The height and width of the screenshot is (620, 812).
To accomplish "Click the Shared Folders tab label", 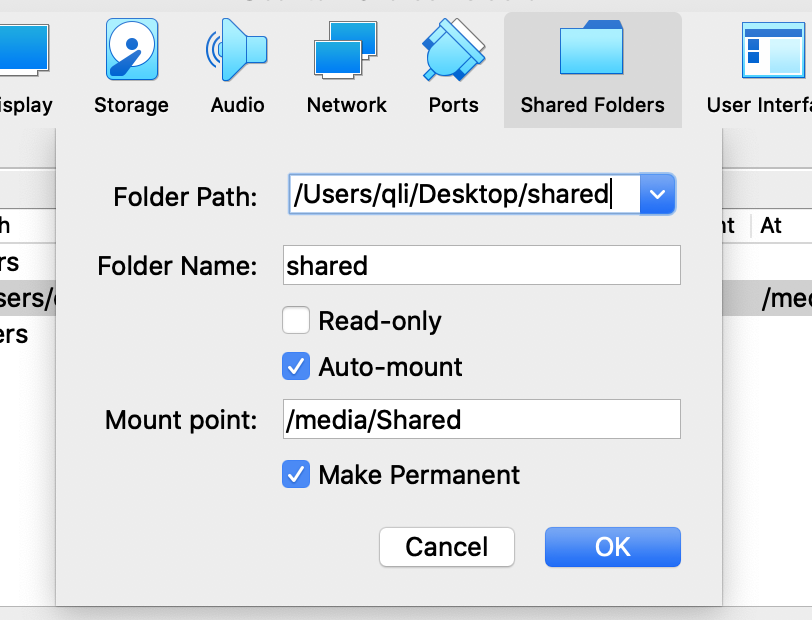I will click(592, 105).
